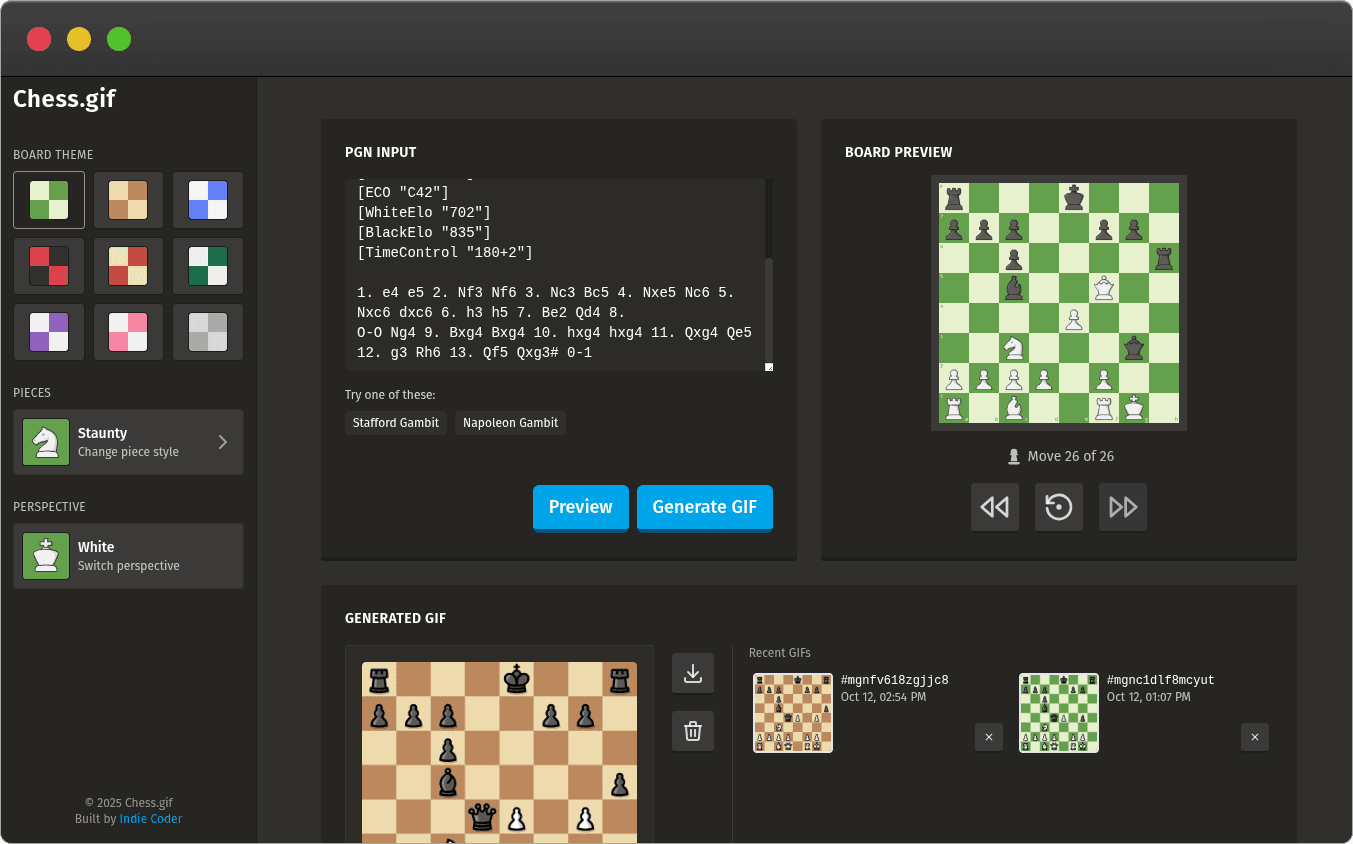Delete the generated GIF with trash icon
Screen dimensions: 1353x844
692,731
